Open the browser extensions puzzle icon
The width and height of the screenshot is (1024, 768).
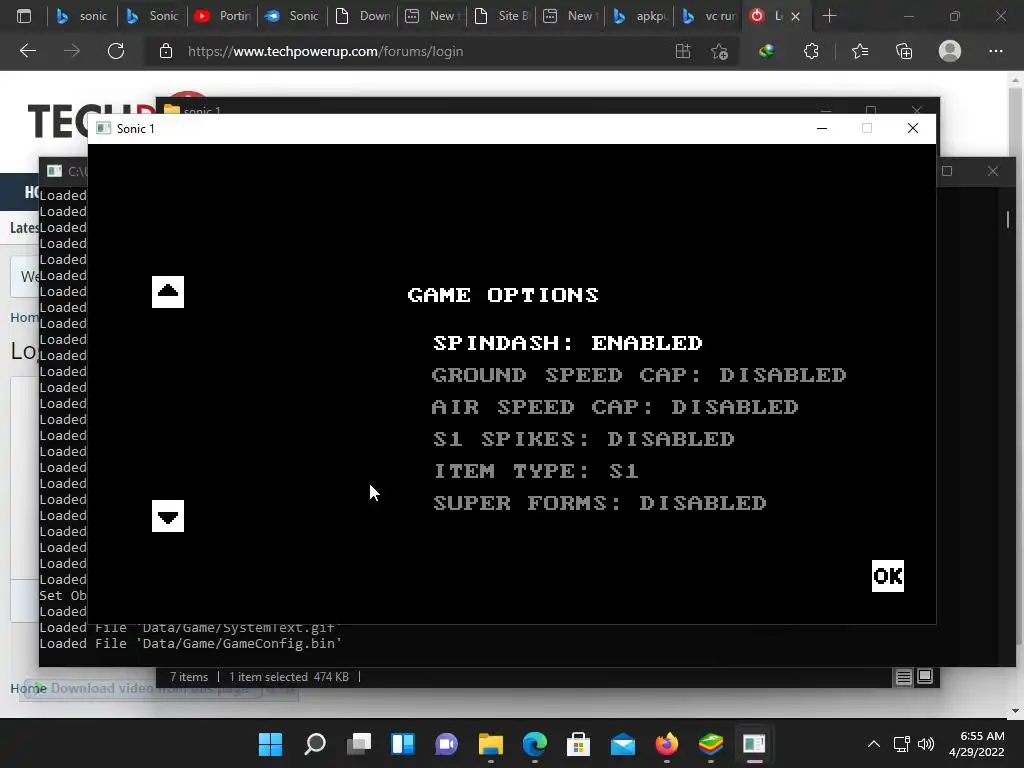click(811, 51)
